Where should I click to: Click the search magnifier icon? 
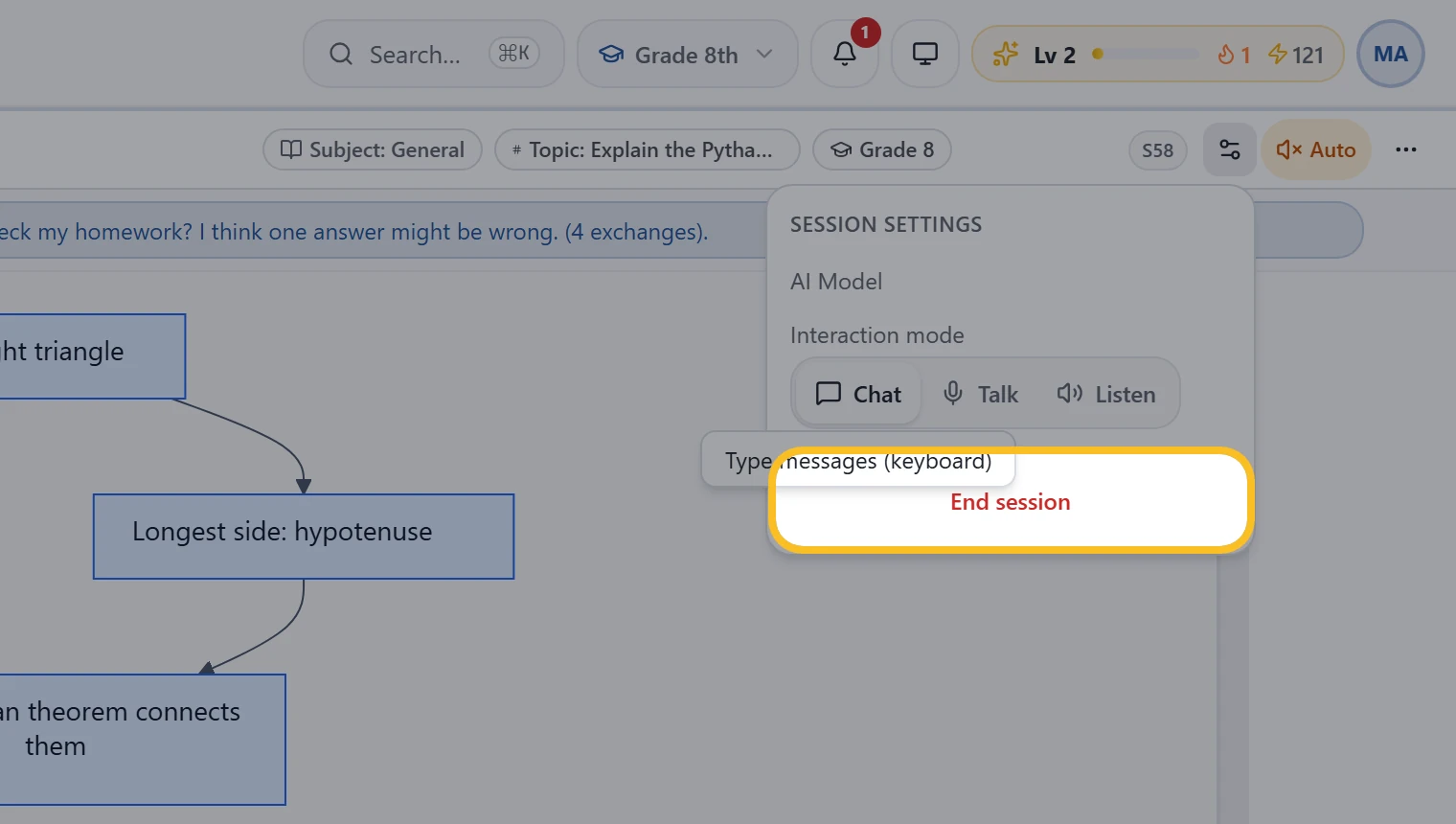pos(341,54)
